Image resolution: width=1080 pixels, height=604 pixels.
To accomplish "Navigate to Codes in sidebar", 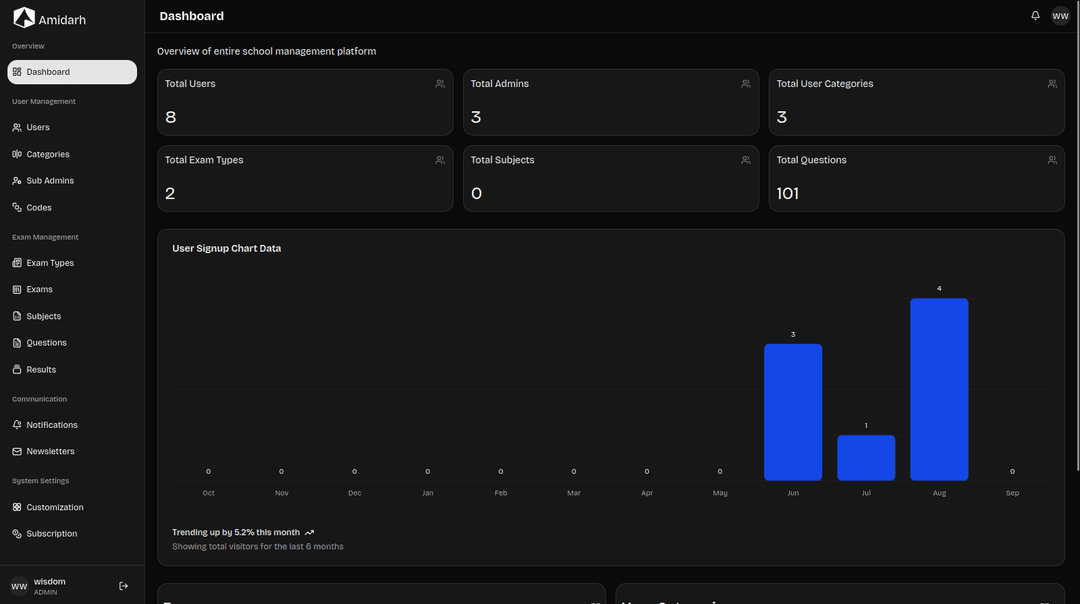I will (x=39, y=208).
